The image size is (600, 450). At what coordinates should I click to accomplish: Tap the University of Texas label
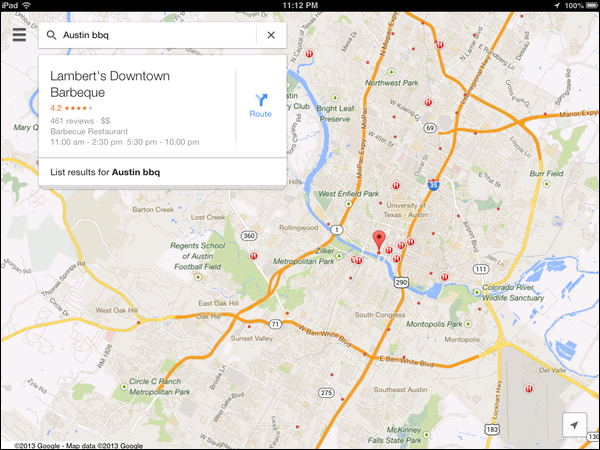click(406, 210)
